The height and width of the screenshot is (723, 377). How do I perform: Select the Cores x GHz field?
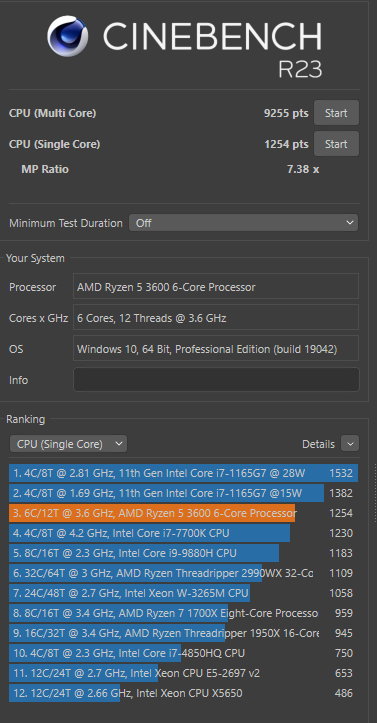tap(216, 318)
